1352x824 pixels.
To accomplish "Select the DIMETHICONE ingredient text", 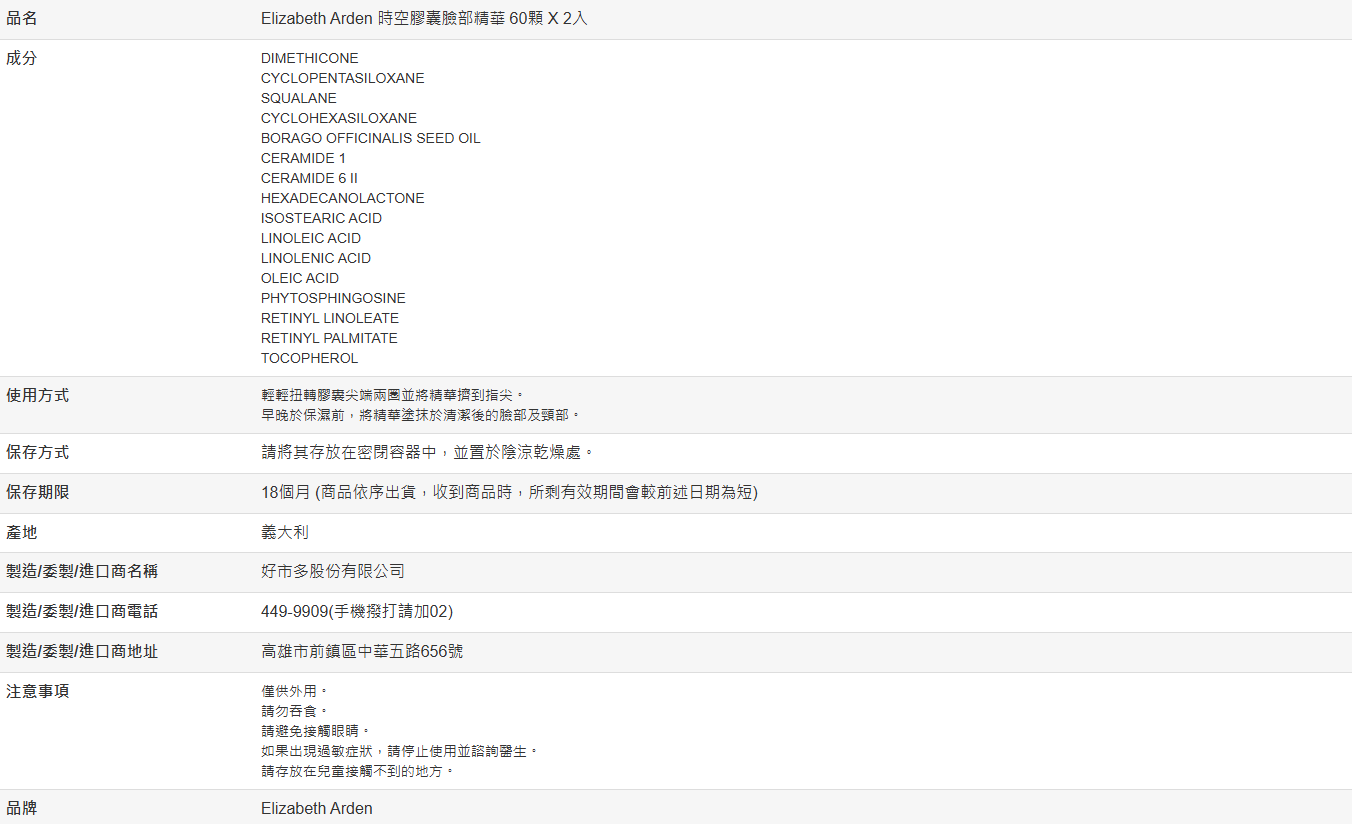I will pos(309,58).
